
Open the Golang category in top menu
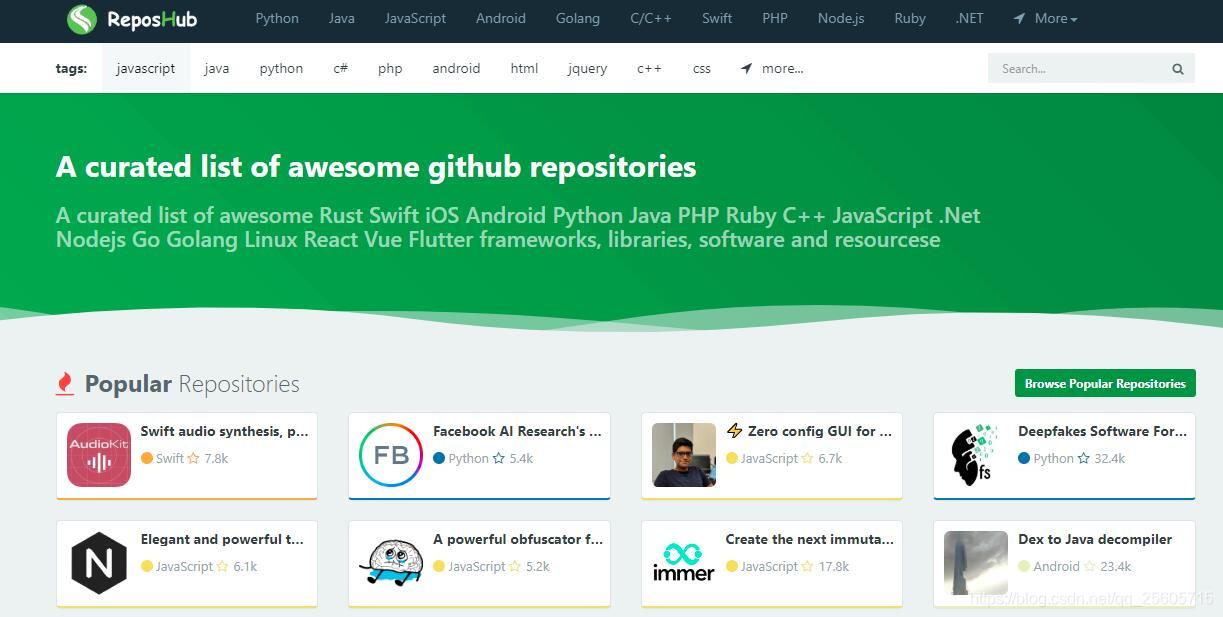578,18
